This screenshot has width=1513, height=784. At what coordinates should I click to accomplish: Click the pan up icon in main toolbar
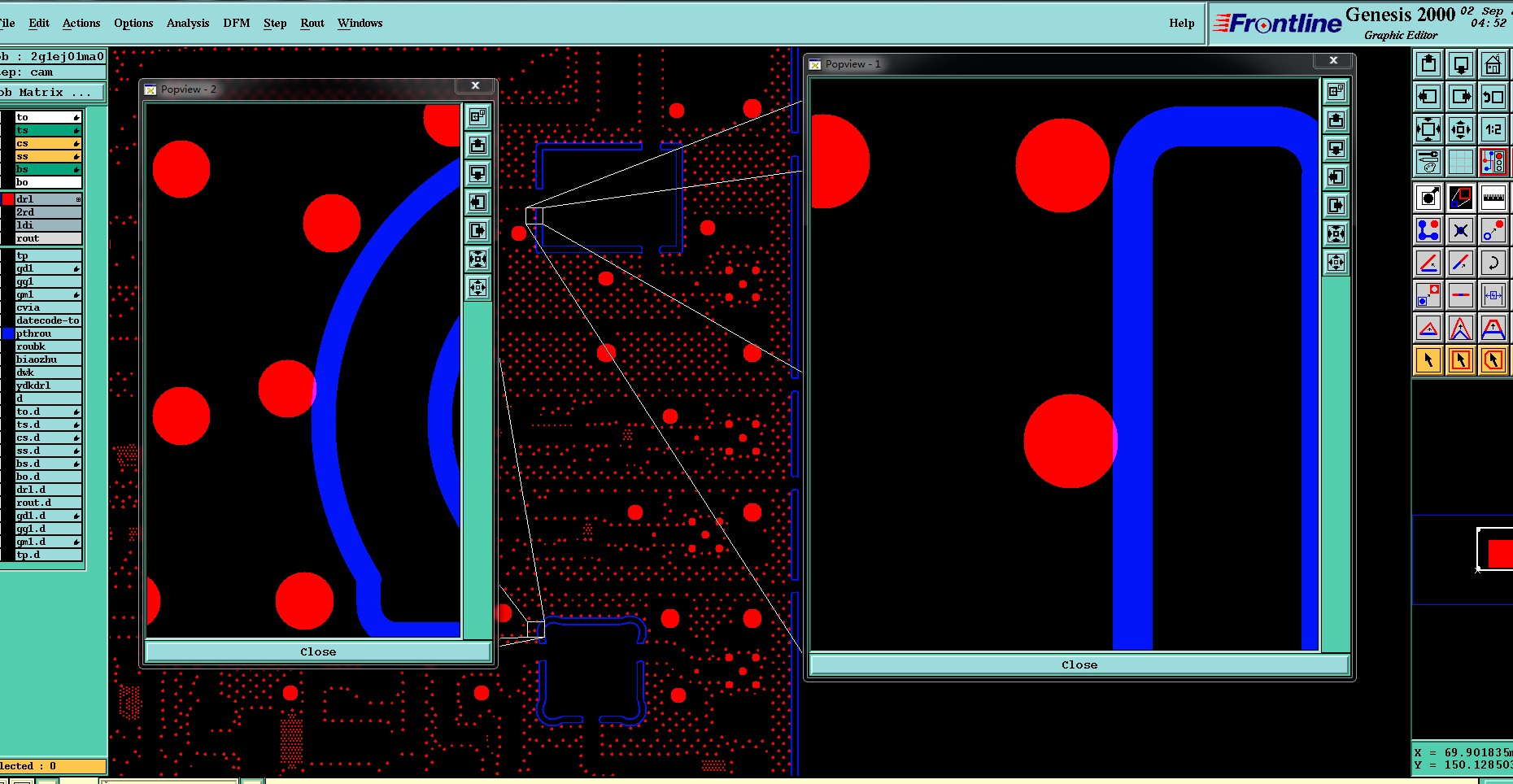[x=1428, y=63]
